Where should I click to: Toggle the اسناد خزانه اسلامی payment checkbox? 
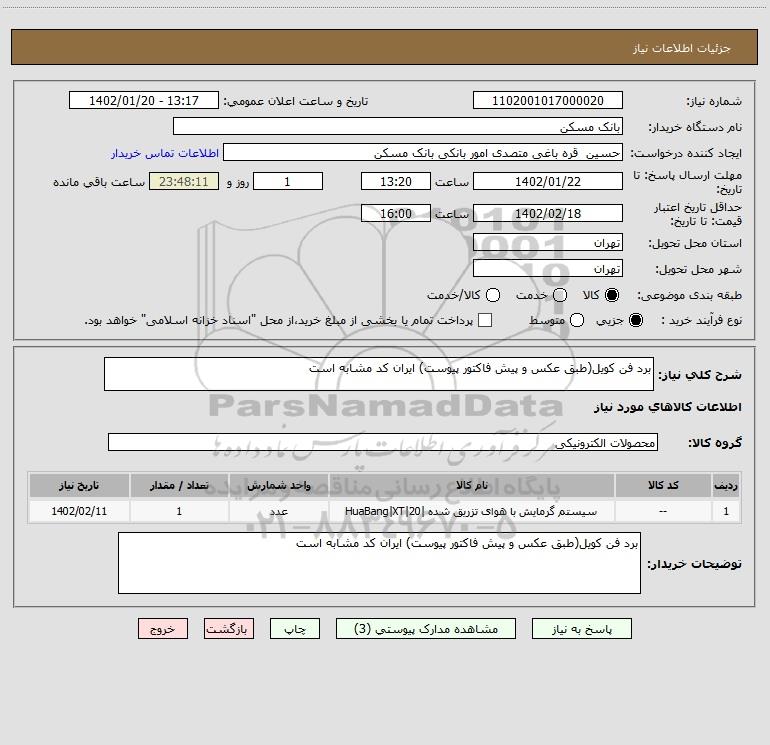[x=485, y=320]
